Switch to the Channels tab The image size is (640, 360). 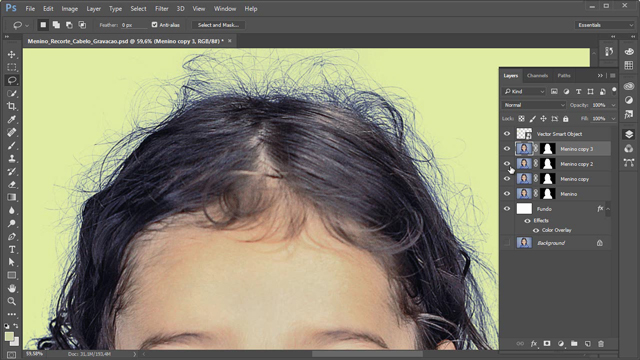point(537,76)
